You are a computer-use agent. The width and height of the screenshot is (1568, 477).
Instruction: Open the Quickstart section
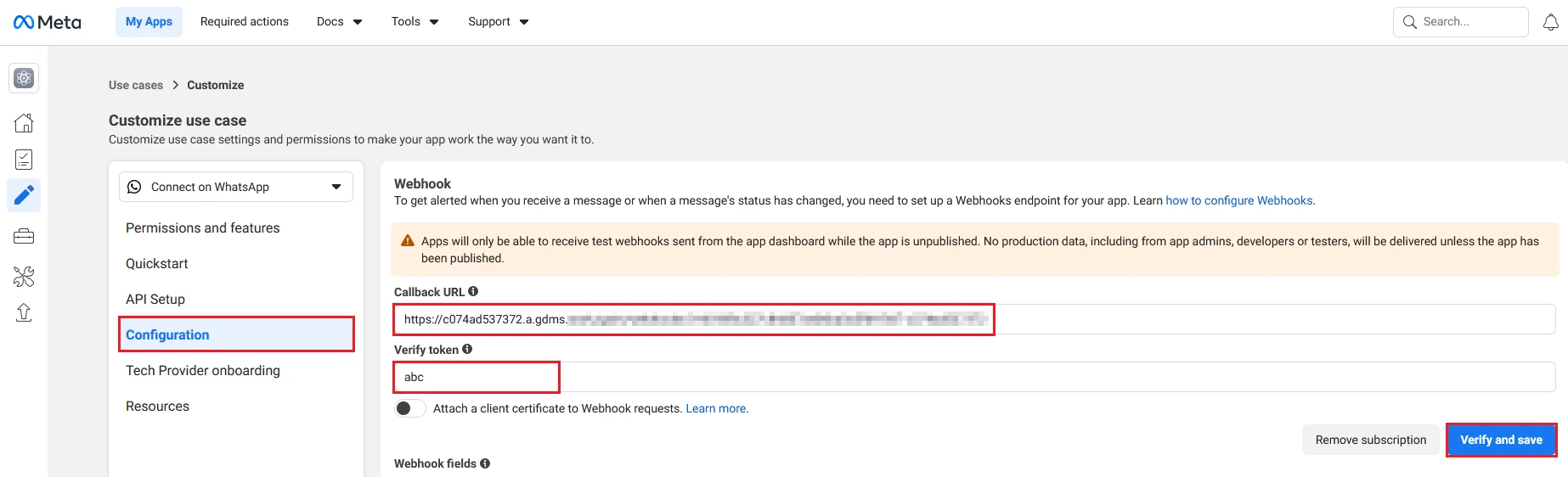point(157,263)
